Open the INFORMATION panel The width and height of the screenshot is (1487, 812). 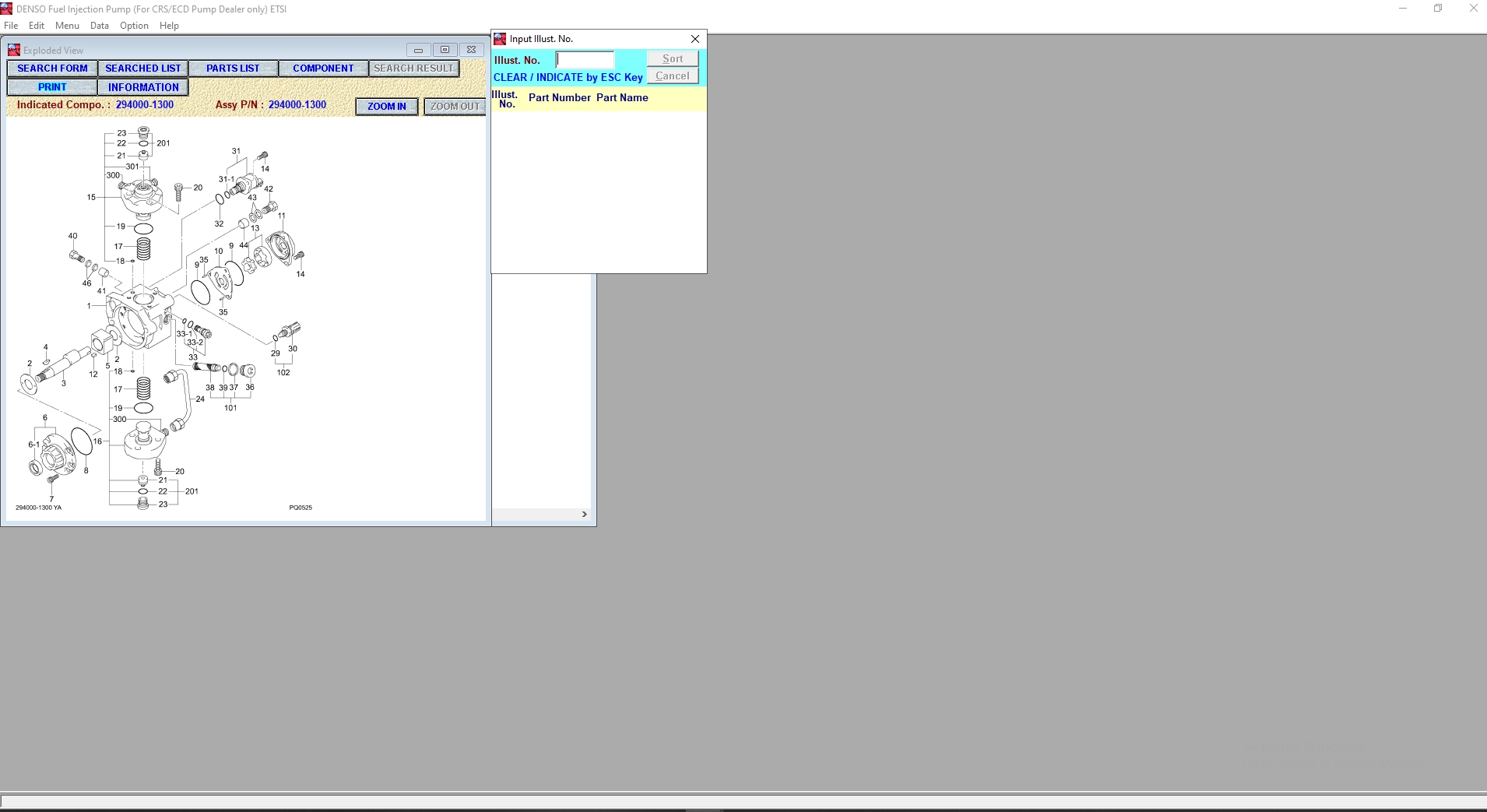tap(143, 87)
